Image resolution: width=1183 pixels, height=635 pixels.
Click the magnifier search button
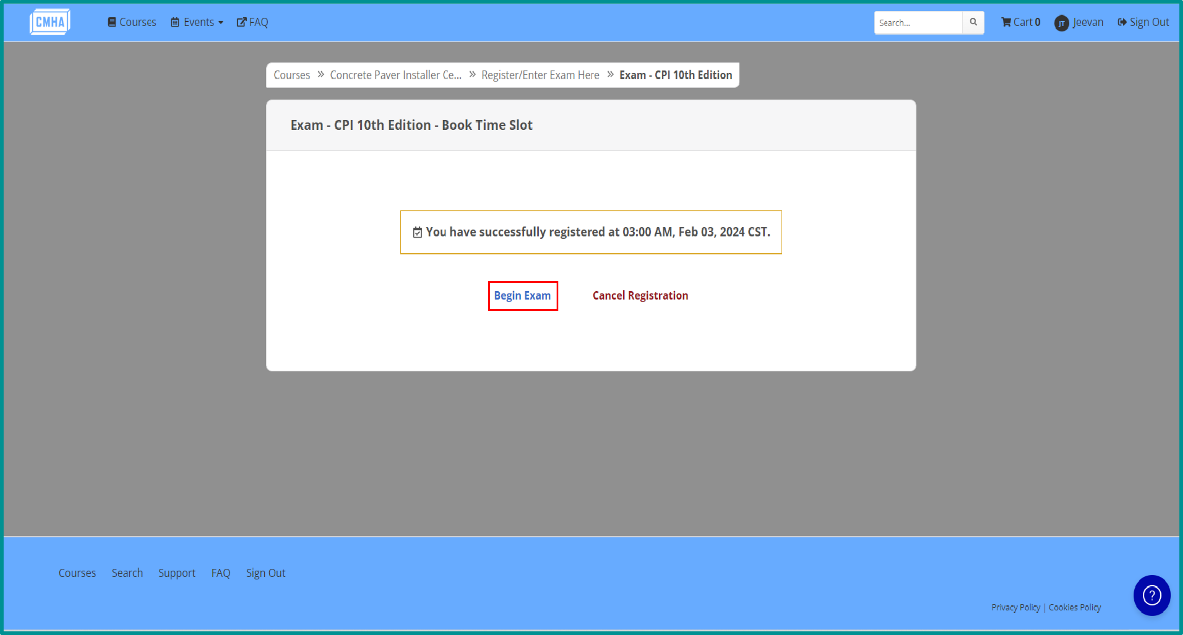[973, 23]
